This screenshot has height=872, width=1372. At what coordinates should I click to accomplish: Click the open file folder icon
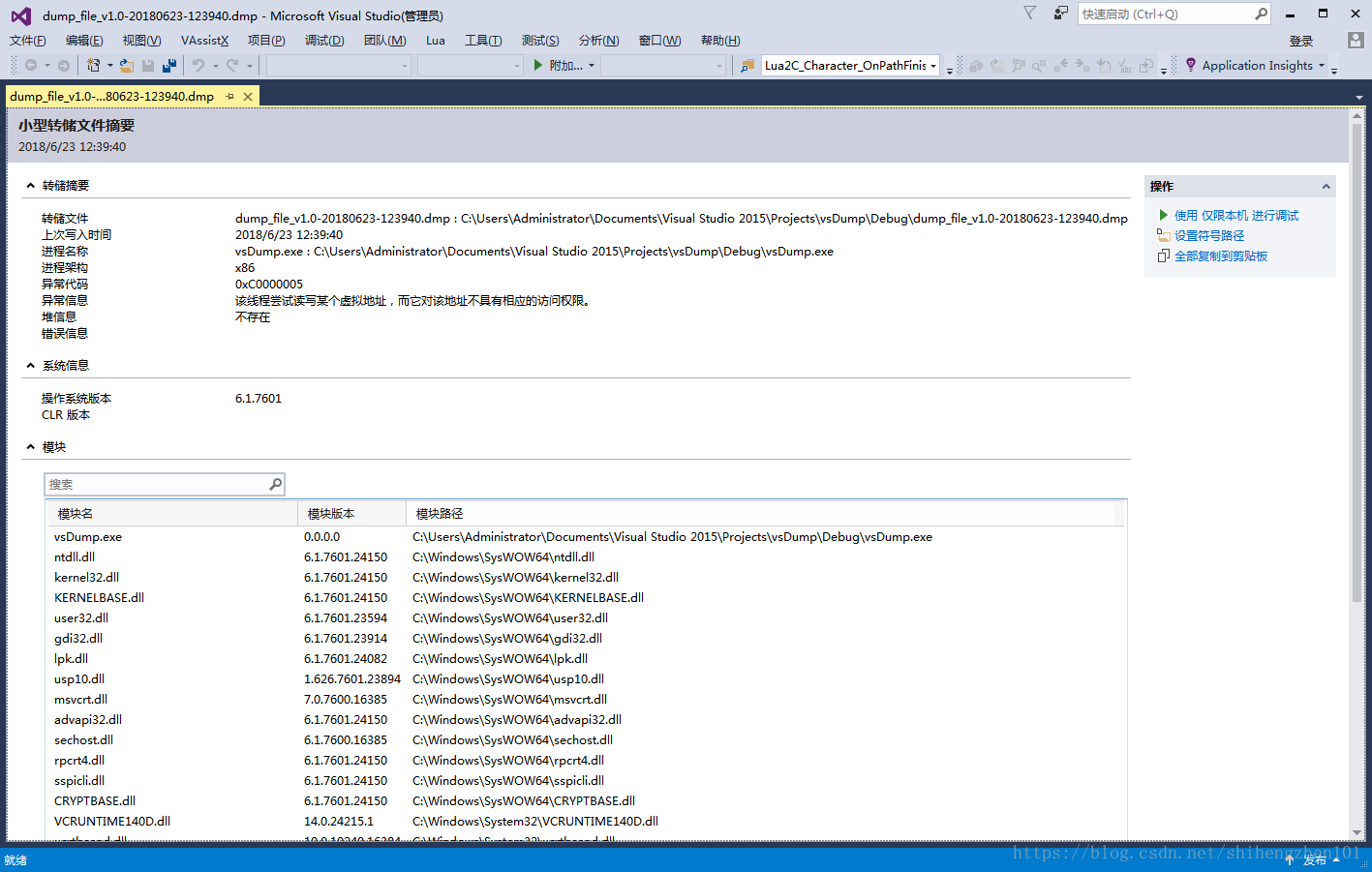click(127, 66)
